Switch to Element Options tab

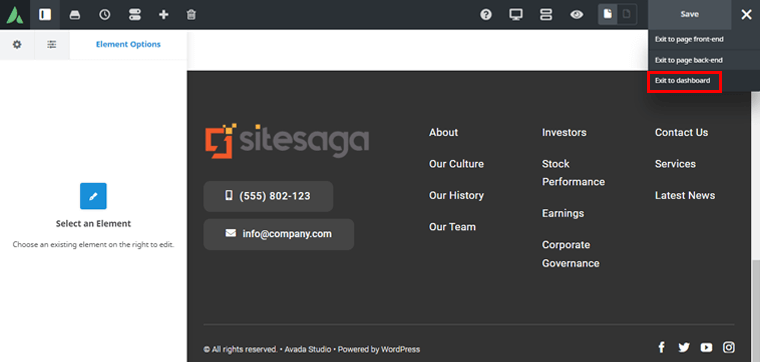[x=128, y=45]
